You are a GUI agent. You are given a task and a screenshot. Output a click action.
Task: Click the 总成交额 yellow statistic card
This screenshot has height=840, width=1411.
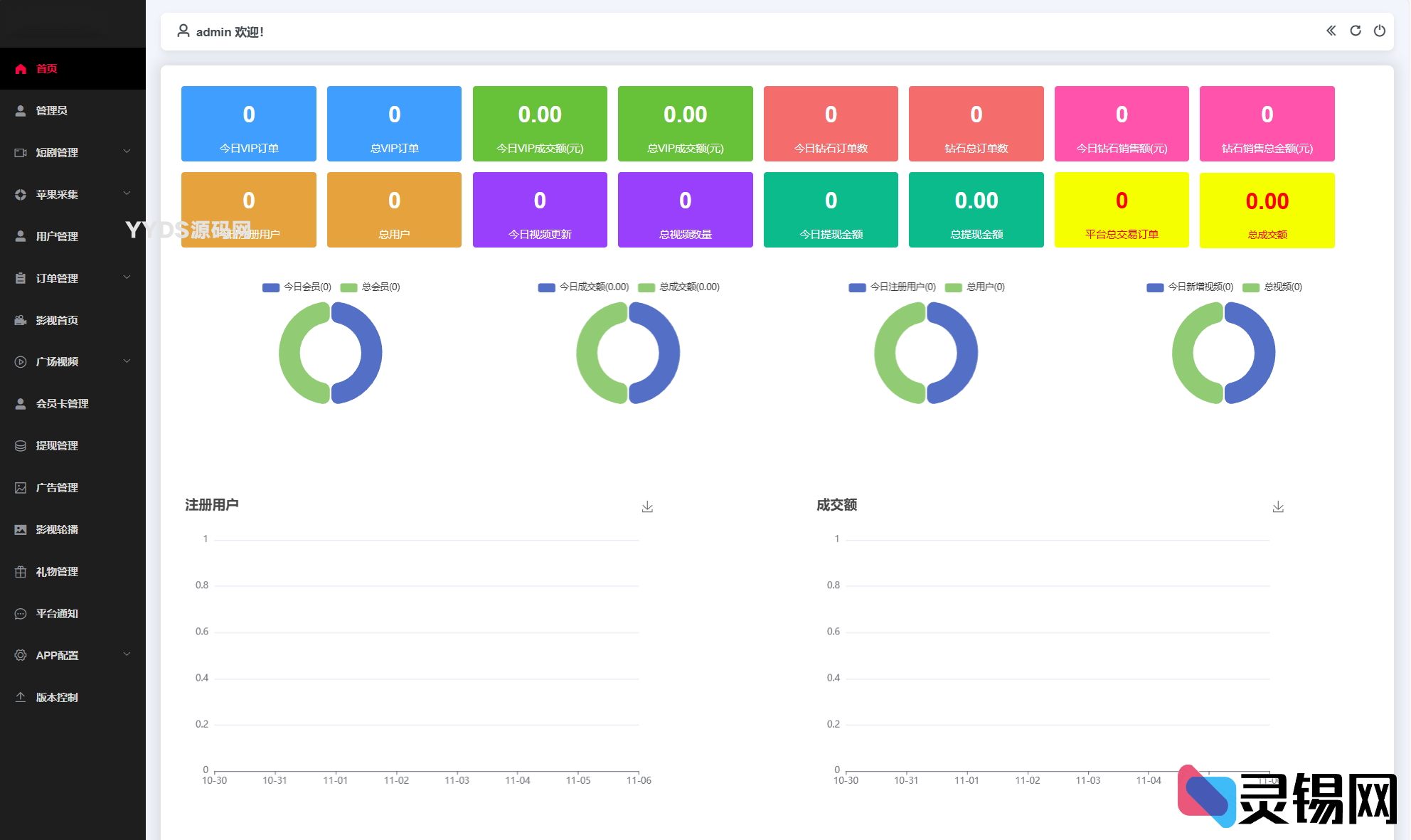tap(1267, 210)
